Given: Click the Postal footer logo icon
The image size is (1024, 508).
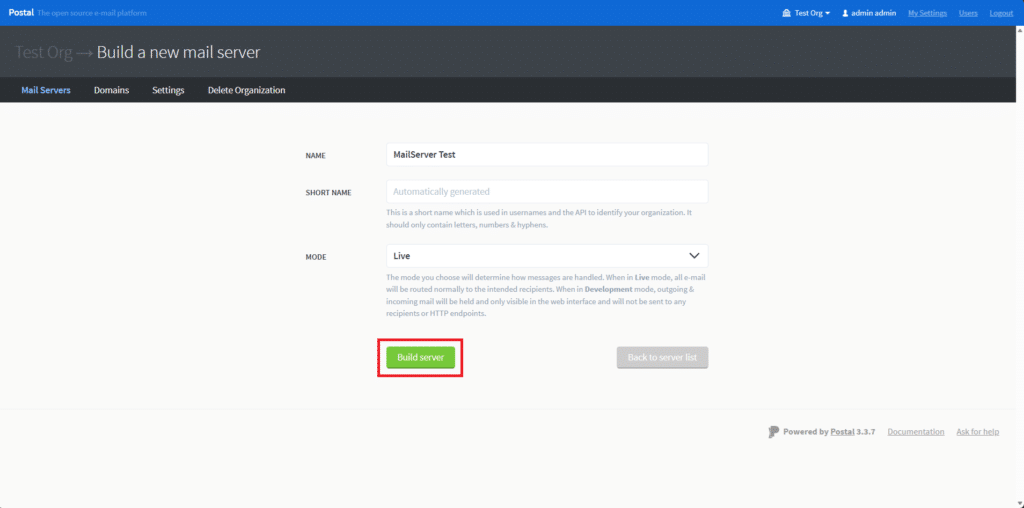Looking at the screenshot, I should click(774, 432).
